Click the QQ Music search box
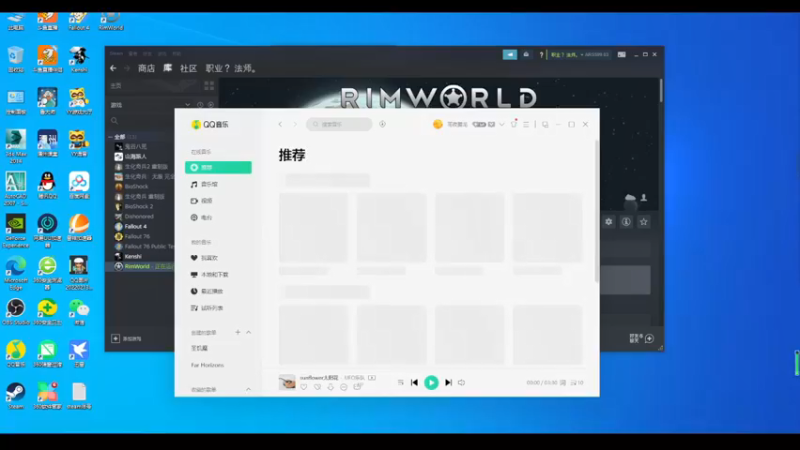 [339, 124]
